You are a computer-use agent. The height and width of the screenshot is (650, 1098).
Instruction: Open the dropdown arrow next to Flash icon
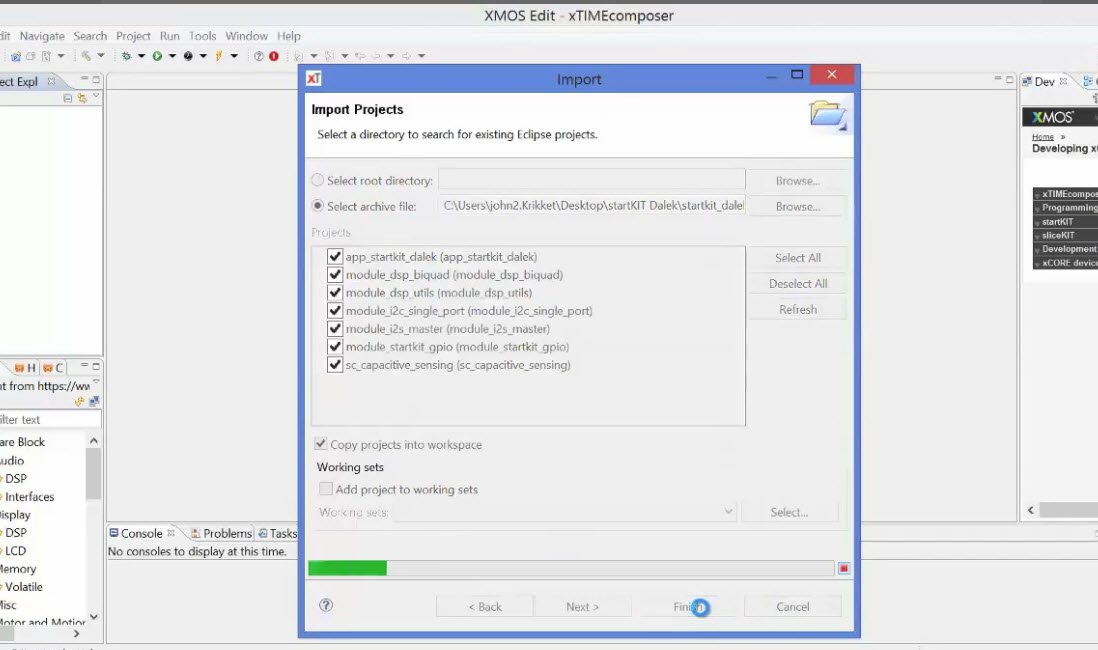click(x=234, y=56)
